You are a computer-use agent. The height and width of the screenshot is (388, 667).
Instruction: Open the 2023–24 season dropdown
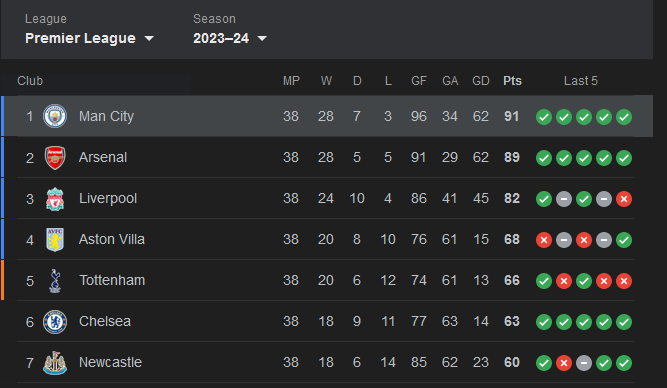[230, 38]
